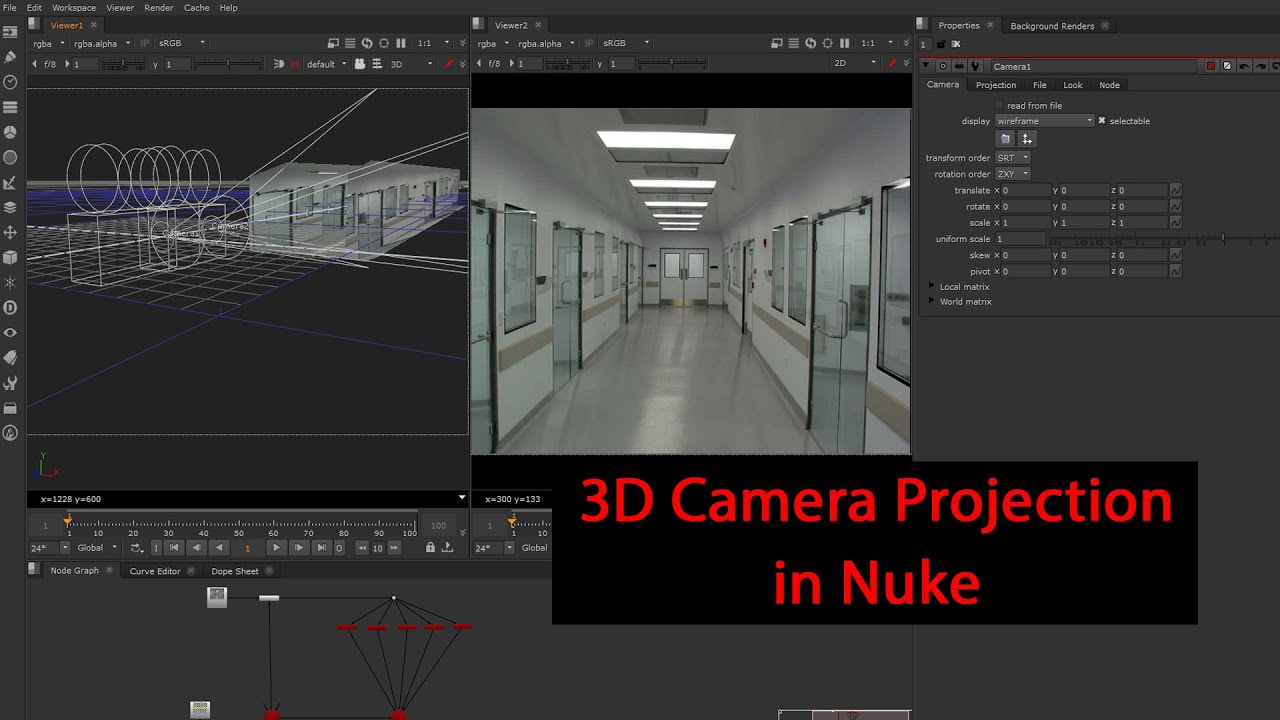
Task: Toggle the properties panel lock icon
Action: pos(941,44)
